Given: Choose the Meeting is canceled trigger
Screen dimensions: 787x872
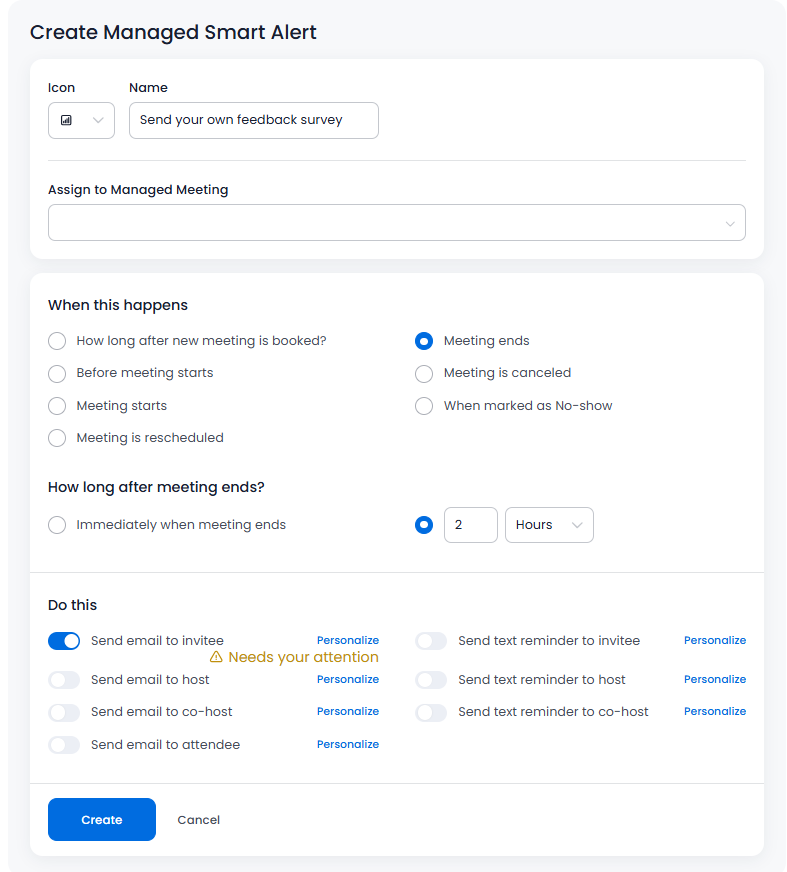Looking at the screenshot, I should pos(425,373).
